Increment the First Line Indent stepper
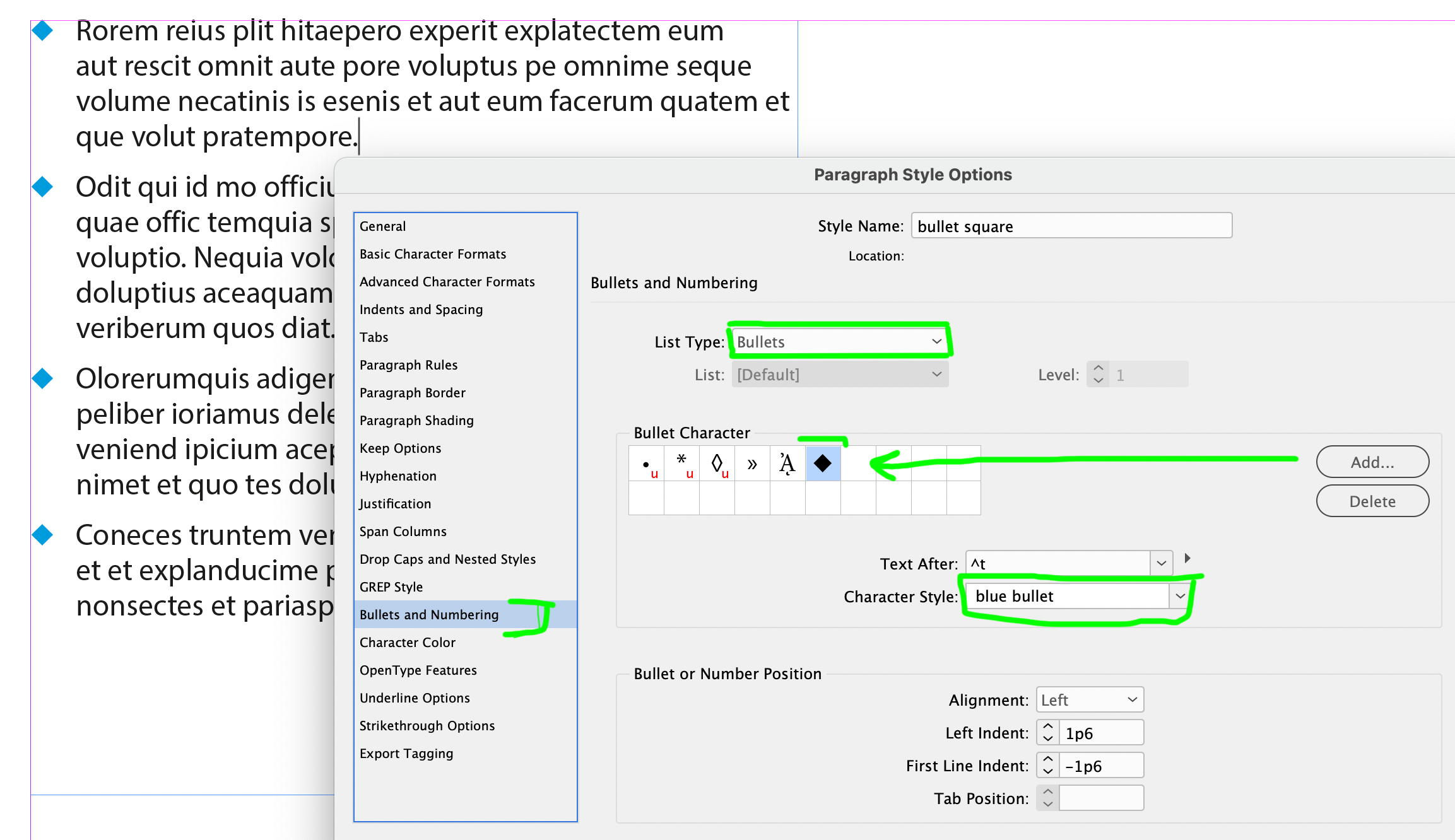The width and height of the screenshot is (1455, 840). [x=1046, y=760]
